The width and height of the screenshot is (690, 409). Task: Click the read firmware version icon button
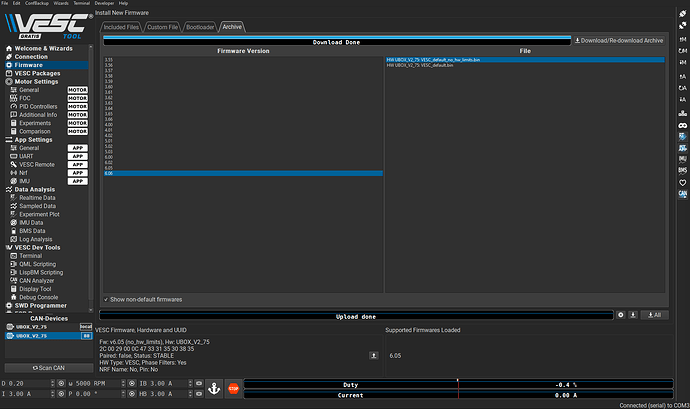(x=373, y=355)
